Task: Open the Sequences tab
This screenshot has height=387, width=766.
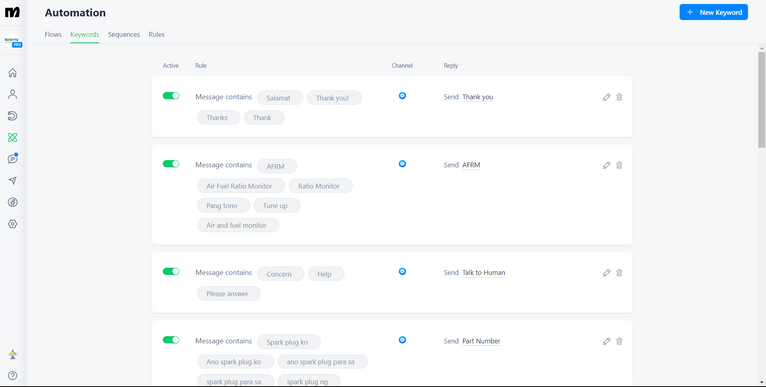Action: point(124,35)
